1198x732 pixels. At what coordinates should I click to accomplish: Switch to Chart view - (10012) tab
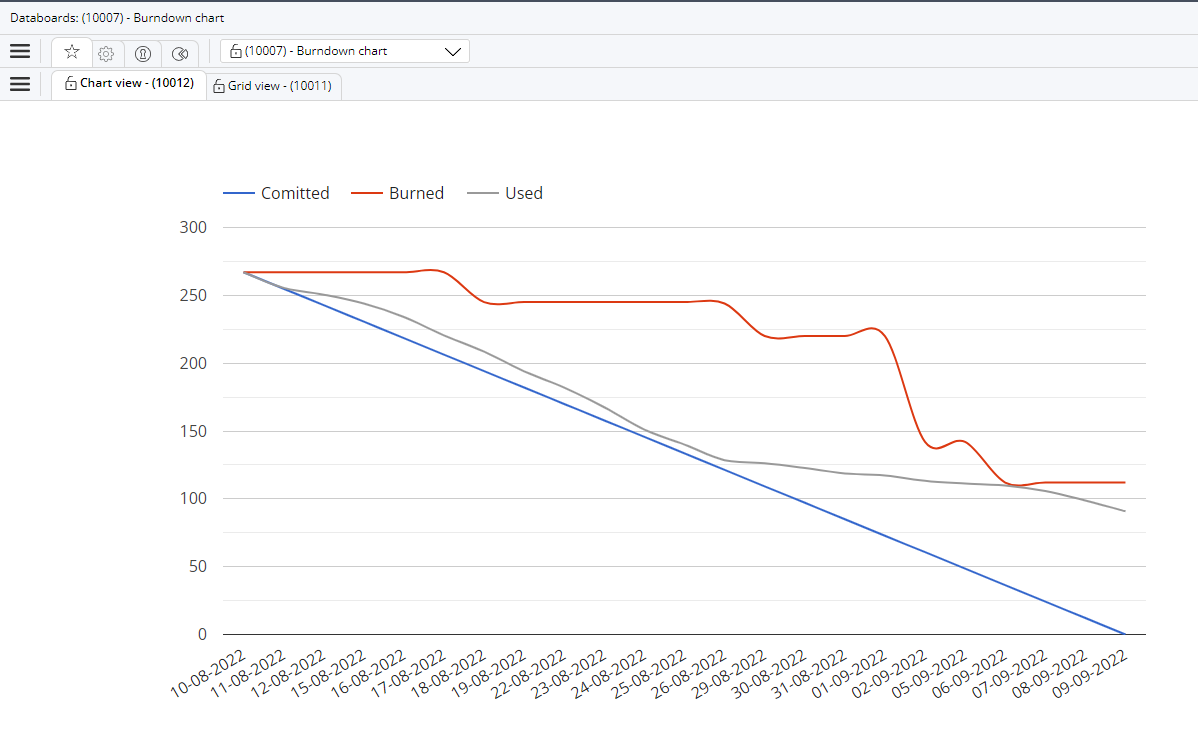pyautogui.click(x=129, y=83)
